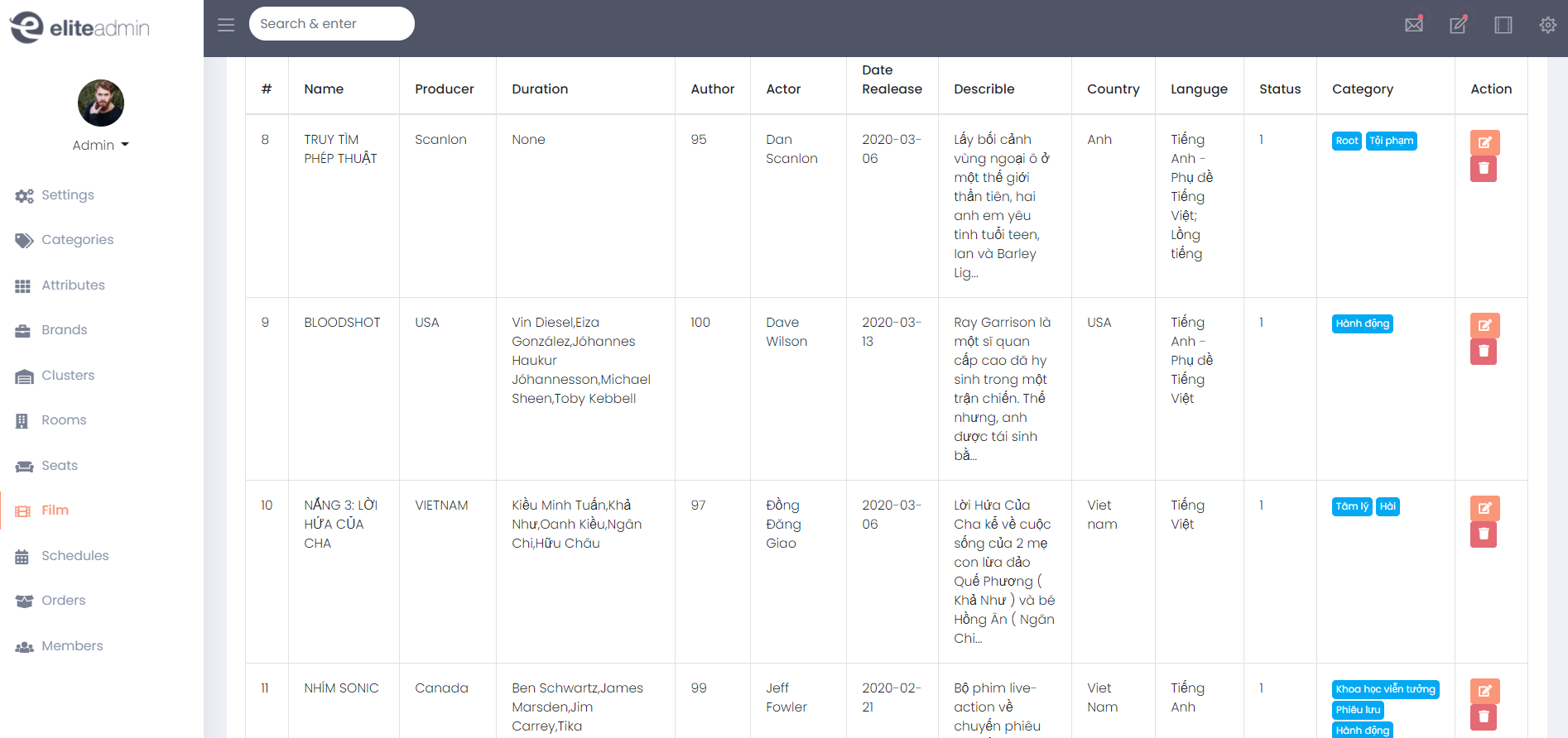The image size is (1568, 738).
Task: Go to Schedules in sidebar
Action: click(75, 556)
